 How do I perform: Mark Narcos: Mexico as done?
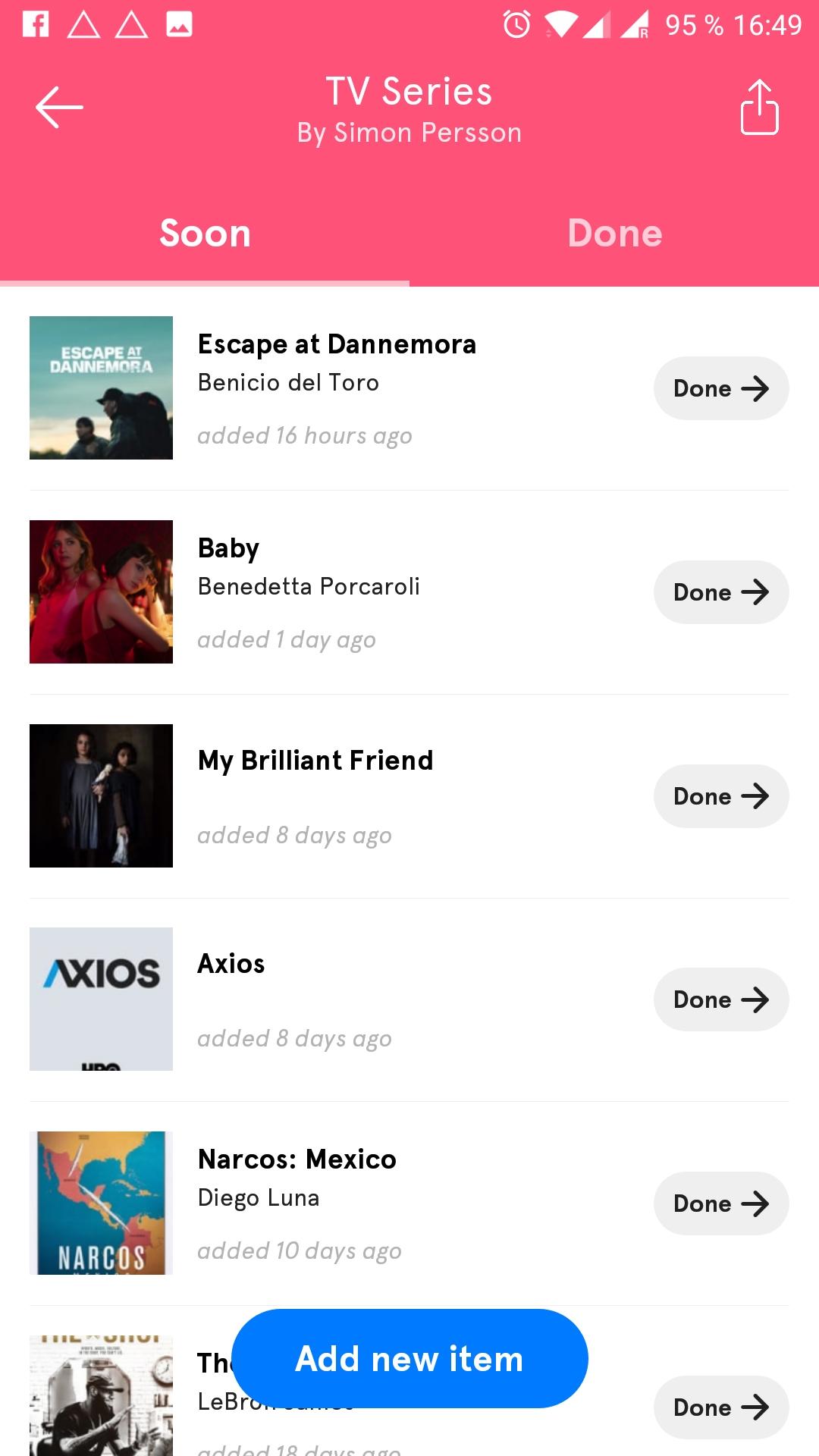coord(721,1203)
